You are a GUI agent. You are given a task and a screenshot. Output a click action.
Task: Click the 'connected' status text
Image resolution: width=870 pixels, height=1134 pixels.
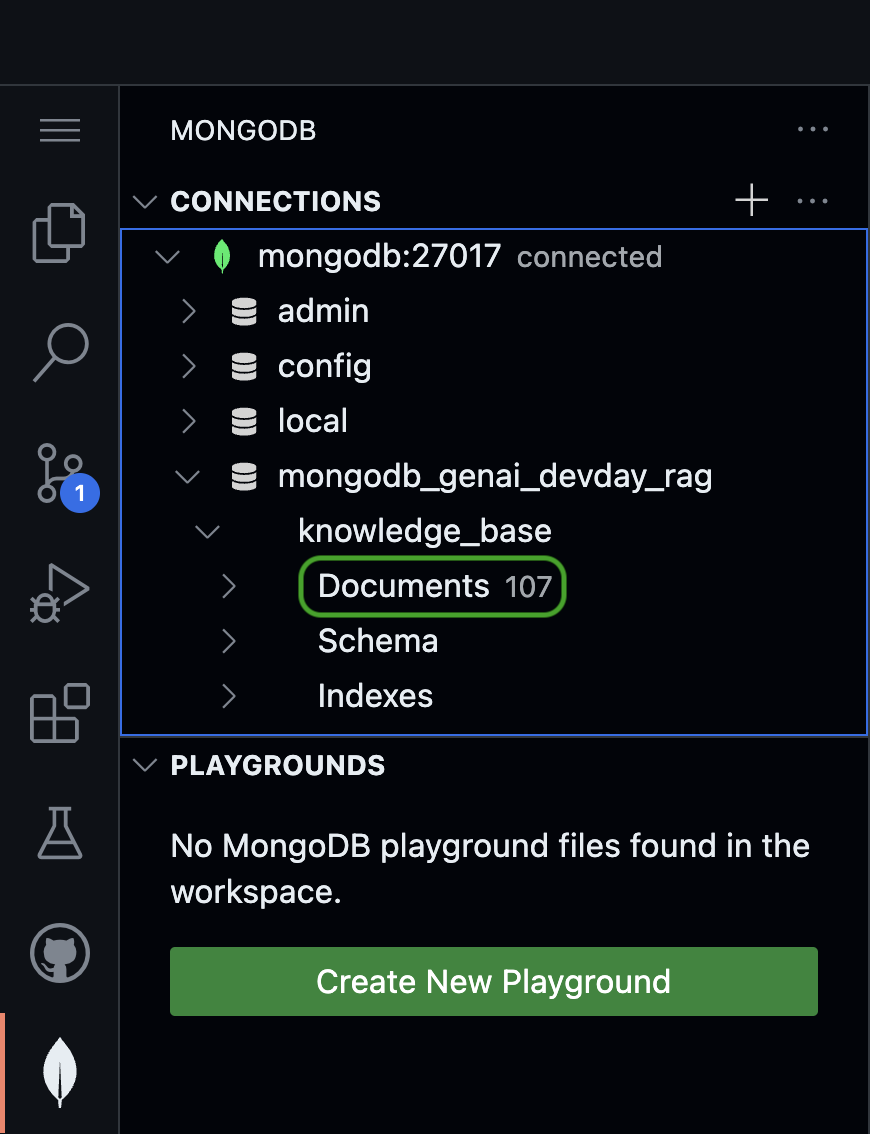pos(589,257)
